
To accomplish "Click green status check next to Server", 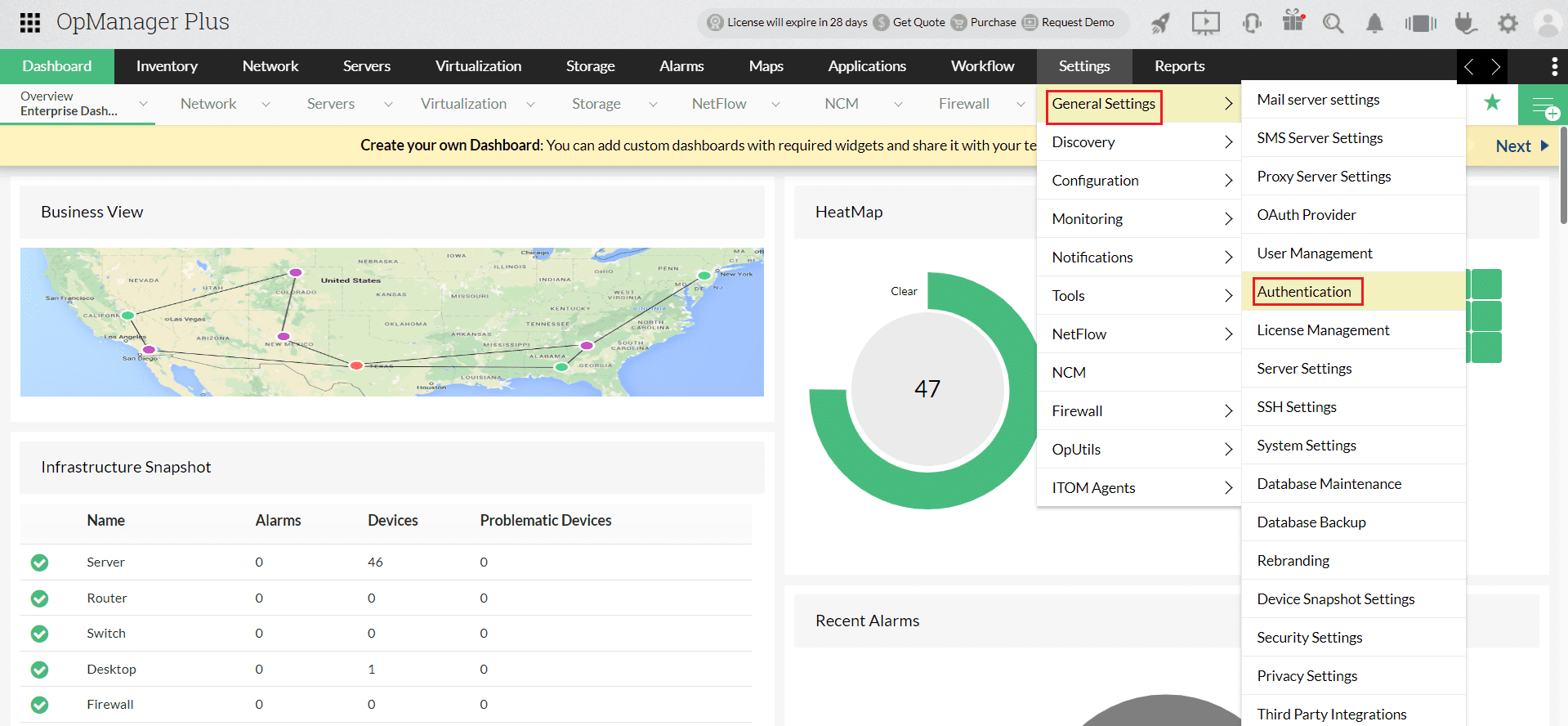I will pyautogui.click(x=39, y=562).
